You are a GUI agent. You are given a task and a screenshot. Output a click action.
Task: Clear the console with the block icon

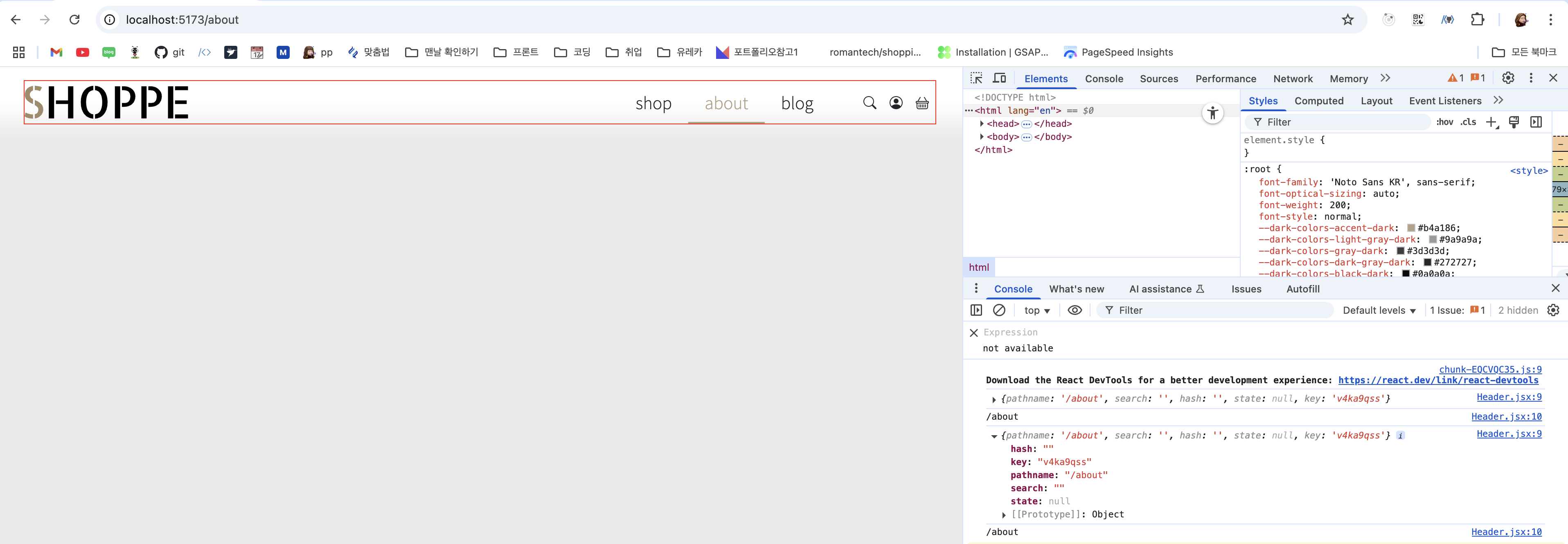click(x=999, y=310)
